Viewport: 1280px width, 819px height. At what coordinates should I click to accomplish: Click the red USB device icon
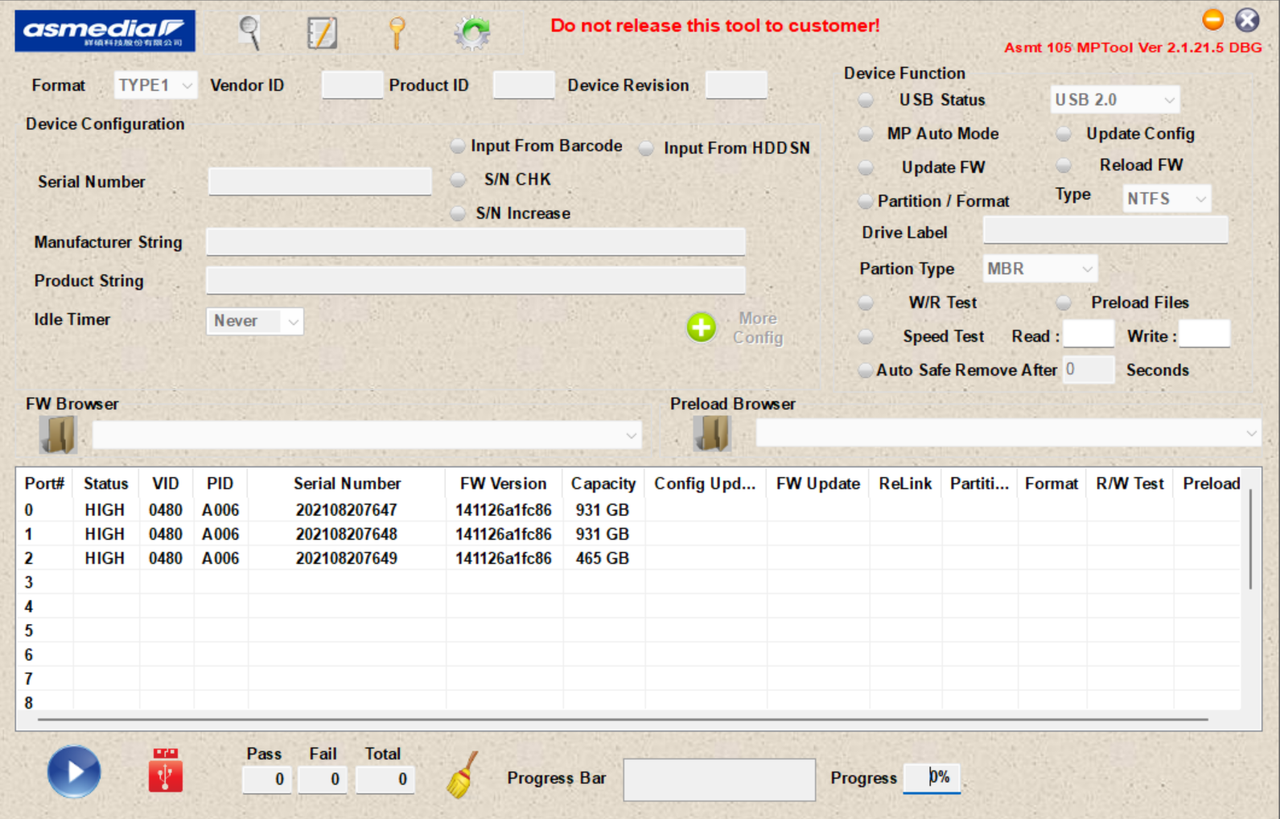point(166,770)
